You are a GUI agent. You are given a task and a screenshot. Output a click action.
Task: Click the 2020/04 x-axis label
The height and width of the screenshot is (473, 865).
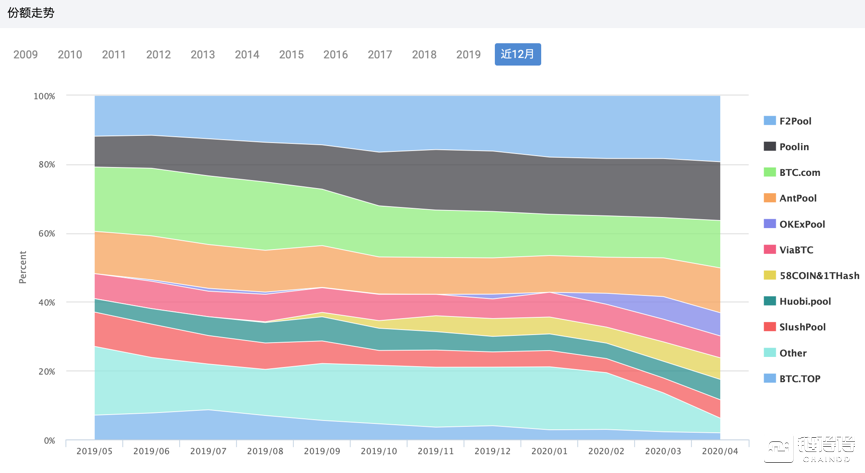point(720,452)
